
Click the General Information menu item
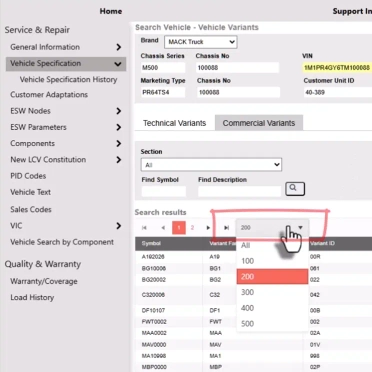(45, 47)
